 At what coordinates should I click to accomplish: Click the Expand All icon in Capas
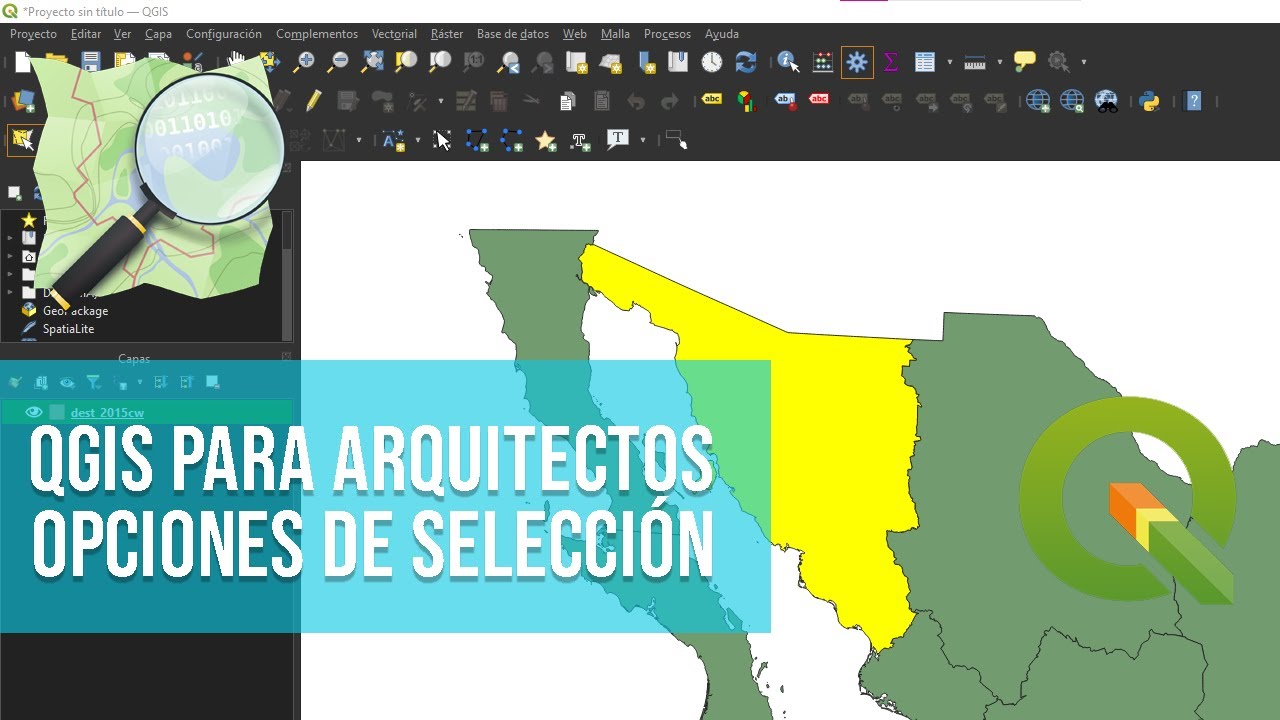click(x=160, y=382)
